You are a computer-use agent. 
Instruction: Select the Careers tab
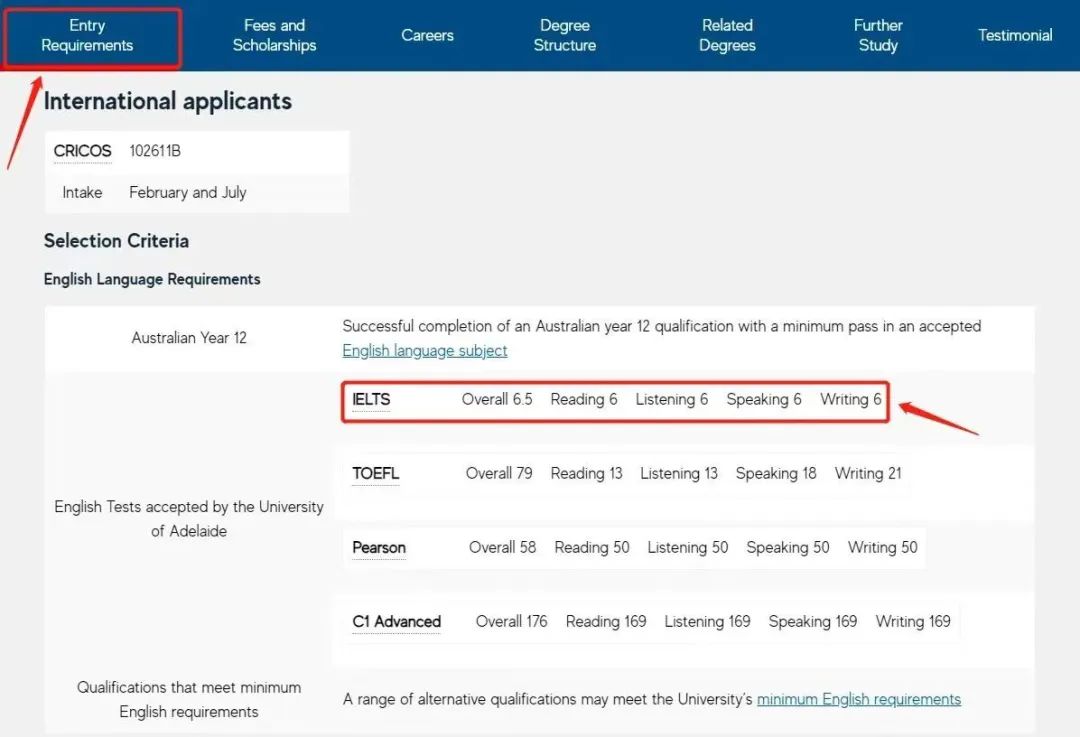click(x=427, y=35)
